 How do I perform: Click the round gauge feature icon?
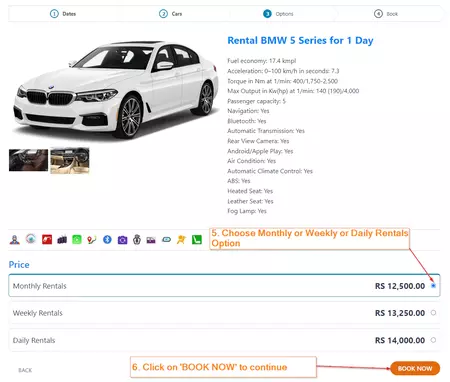coord(31,239)
